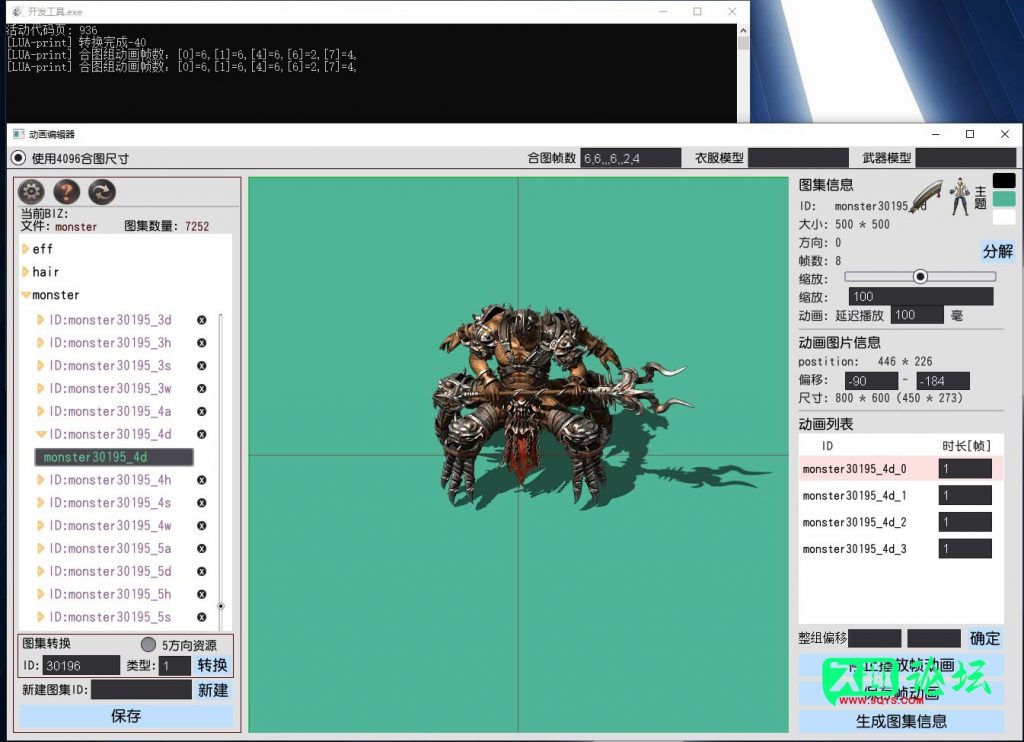Screen dimensions: 1024x742
Task: Expand the hair folder
Action: click(25, 272)
